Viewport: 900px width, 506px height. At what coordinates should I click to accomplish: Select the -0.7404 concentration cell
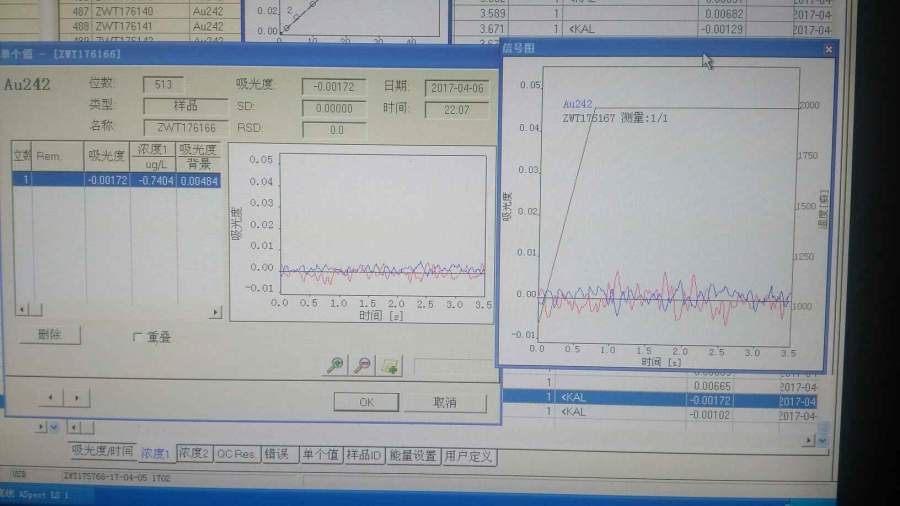[x=153, y=180]
